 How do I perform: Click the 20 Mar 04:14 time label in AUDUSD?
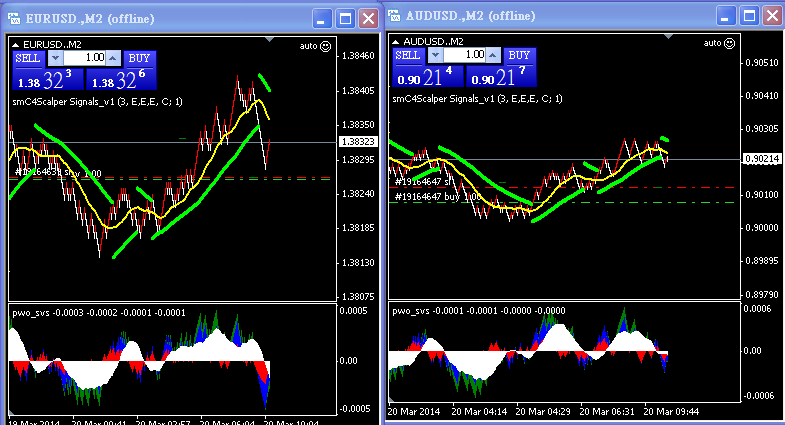479,412
